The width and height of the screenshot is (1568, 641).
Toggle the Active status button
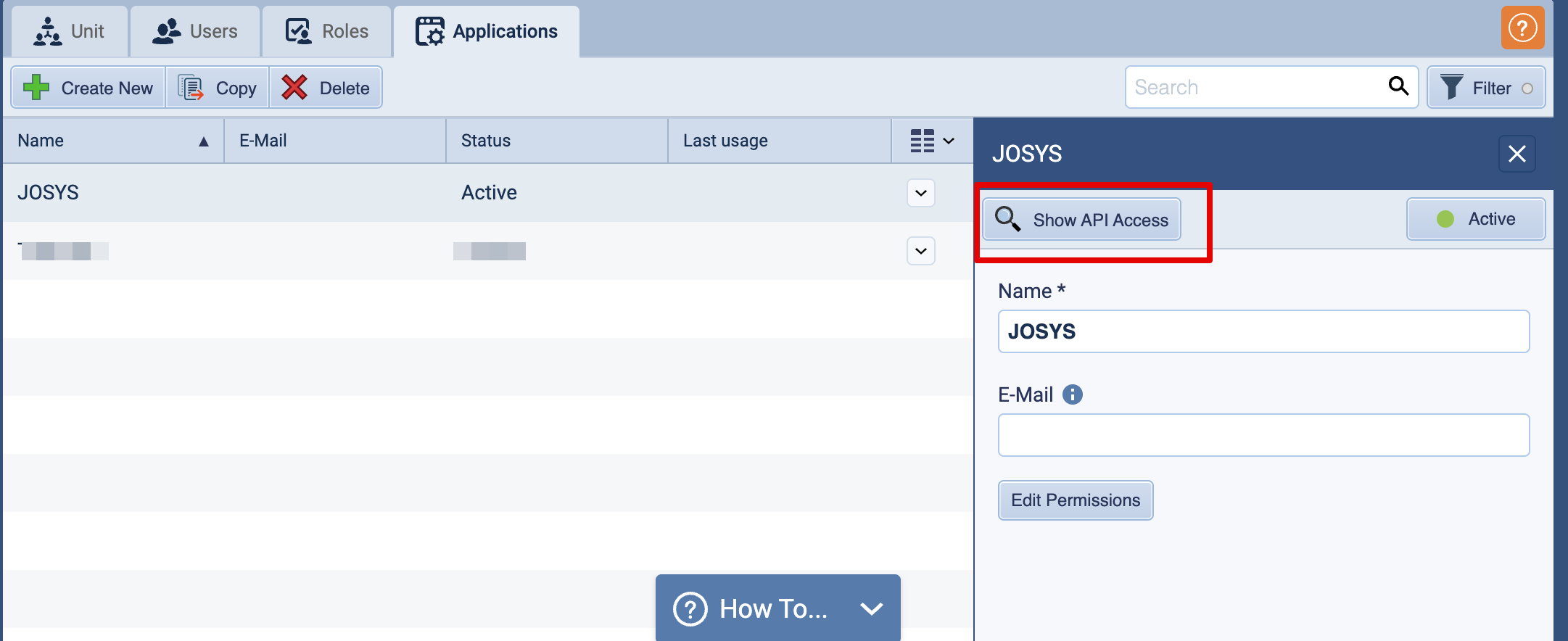coord(1475,219)
